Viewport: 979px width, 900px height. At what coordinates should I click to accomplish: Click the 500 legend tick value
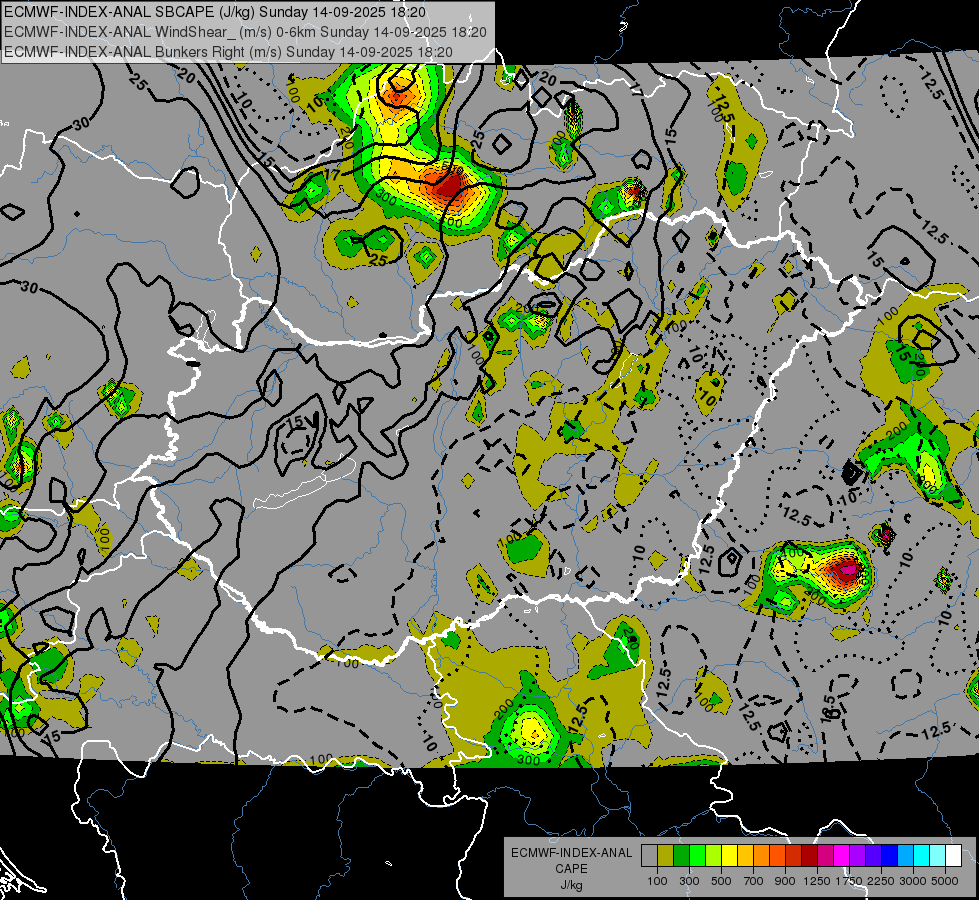click(x=721, y=881)
